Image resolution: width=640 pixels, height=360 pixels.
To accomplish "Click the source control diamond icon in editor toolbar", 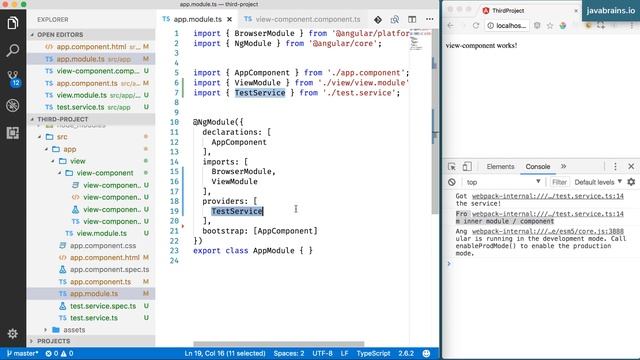I will pos(378,19).
